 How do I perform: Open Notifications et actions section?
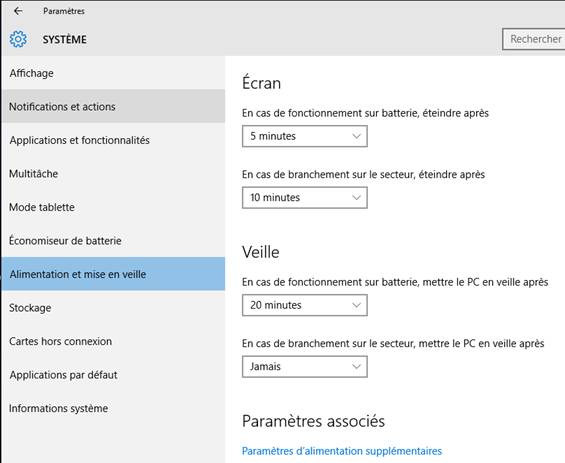pos(113,107)
